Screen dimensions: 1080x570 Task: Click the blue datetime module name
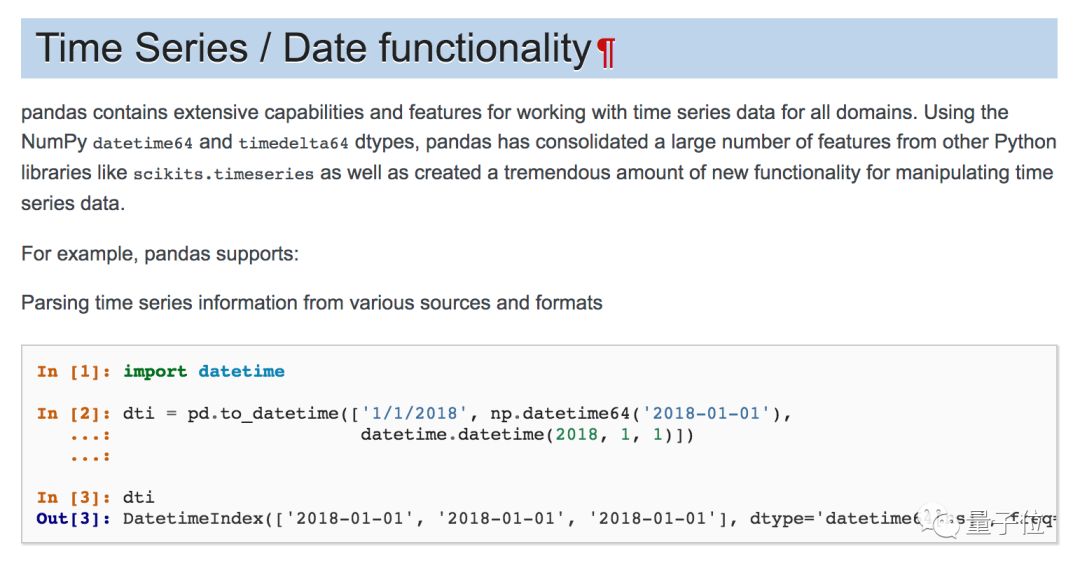click(x=241, y=372)
